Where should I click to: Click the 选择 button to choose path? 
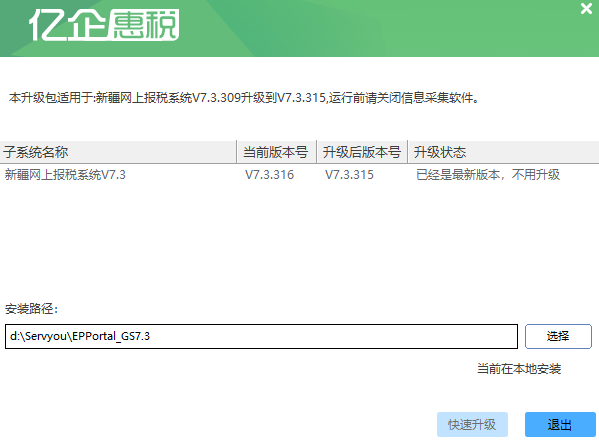click(x=558, y=336)
